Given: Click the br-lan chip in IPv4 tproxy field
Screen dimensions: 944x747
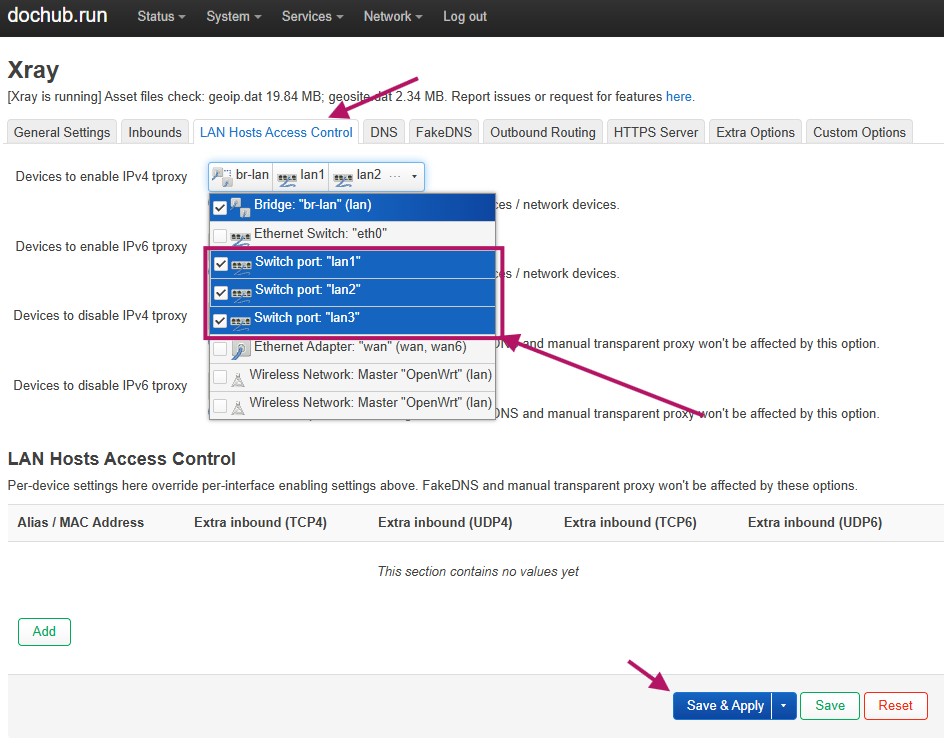Looking at the screenshot, I should point(240,176).
